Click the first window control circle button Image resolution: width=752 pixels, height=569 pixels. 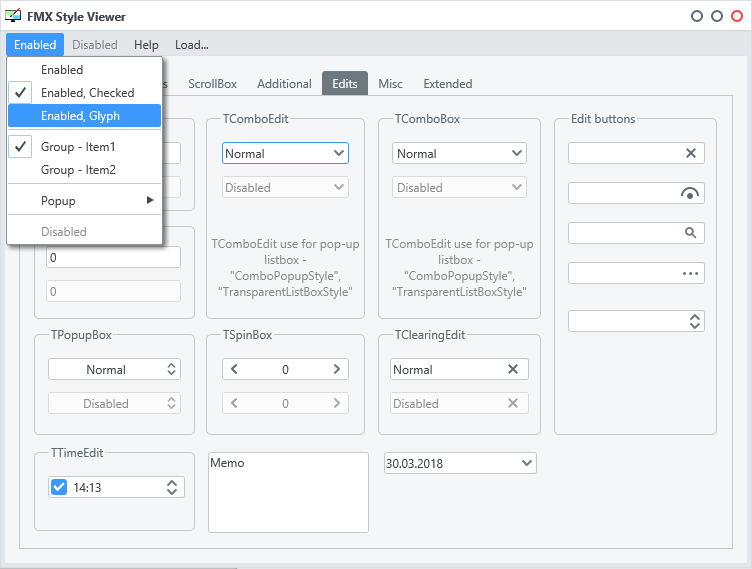click(x=697, y=16)
